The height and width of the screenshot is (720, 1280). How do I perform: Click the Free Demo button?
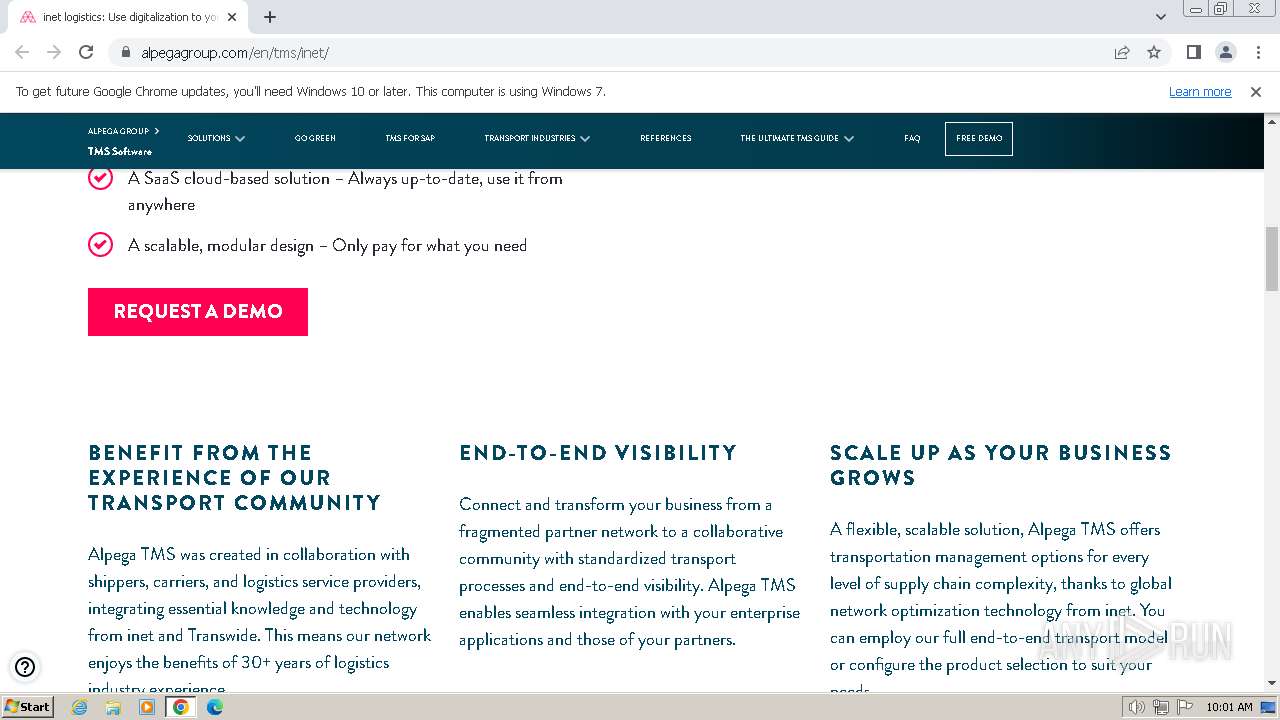(979, 138)
